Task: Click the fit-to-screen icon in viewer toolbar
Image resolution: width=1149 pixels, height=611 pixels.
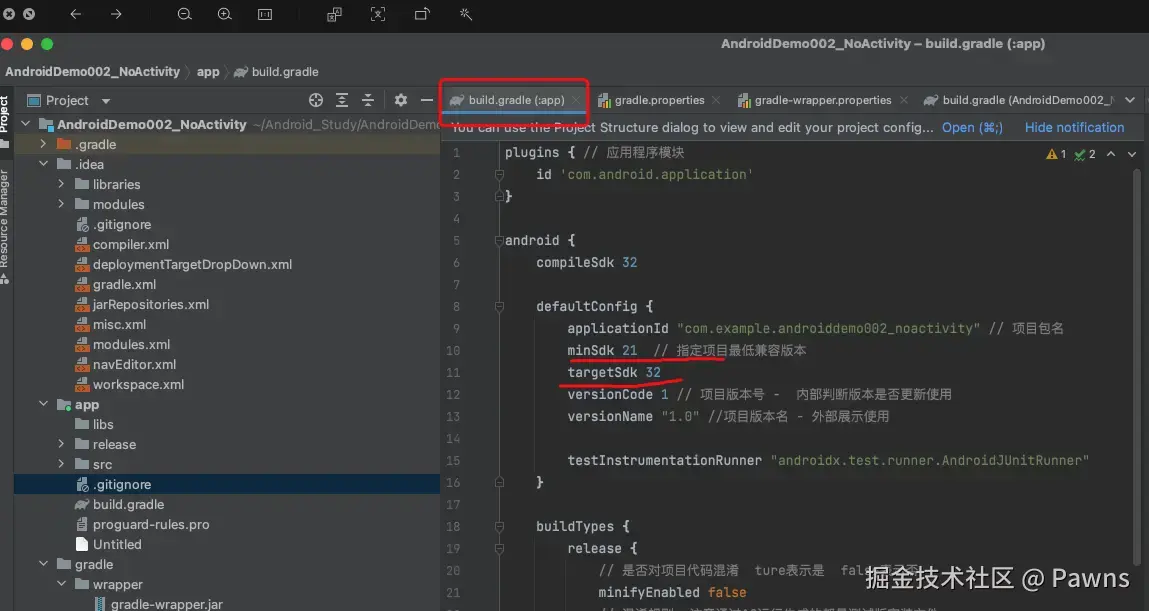Action: [377, 14]
